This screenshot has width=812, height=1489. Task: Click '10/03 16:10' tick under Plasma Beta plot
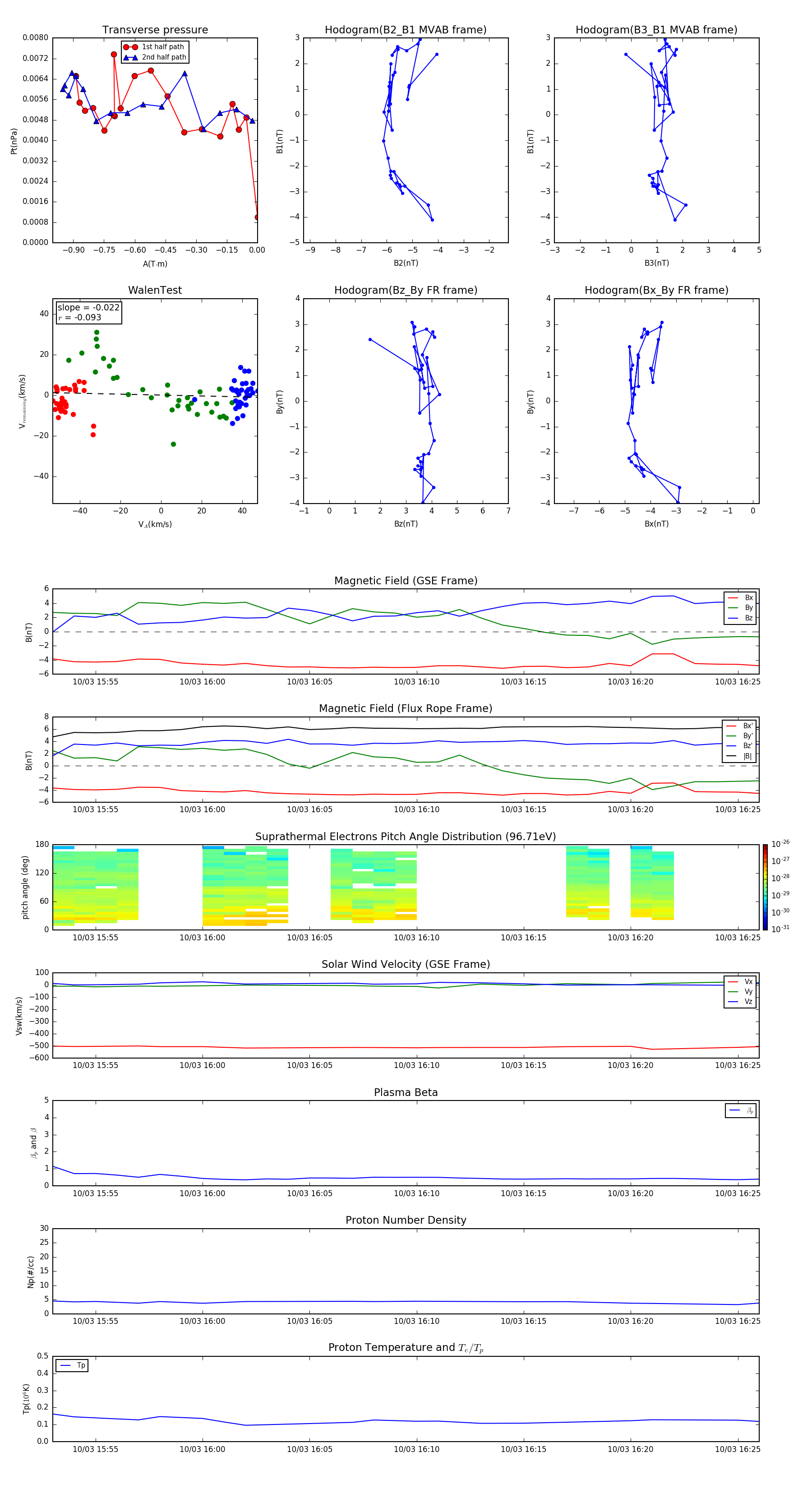click(417, 1193)
